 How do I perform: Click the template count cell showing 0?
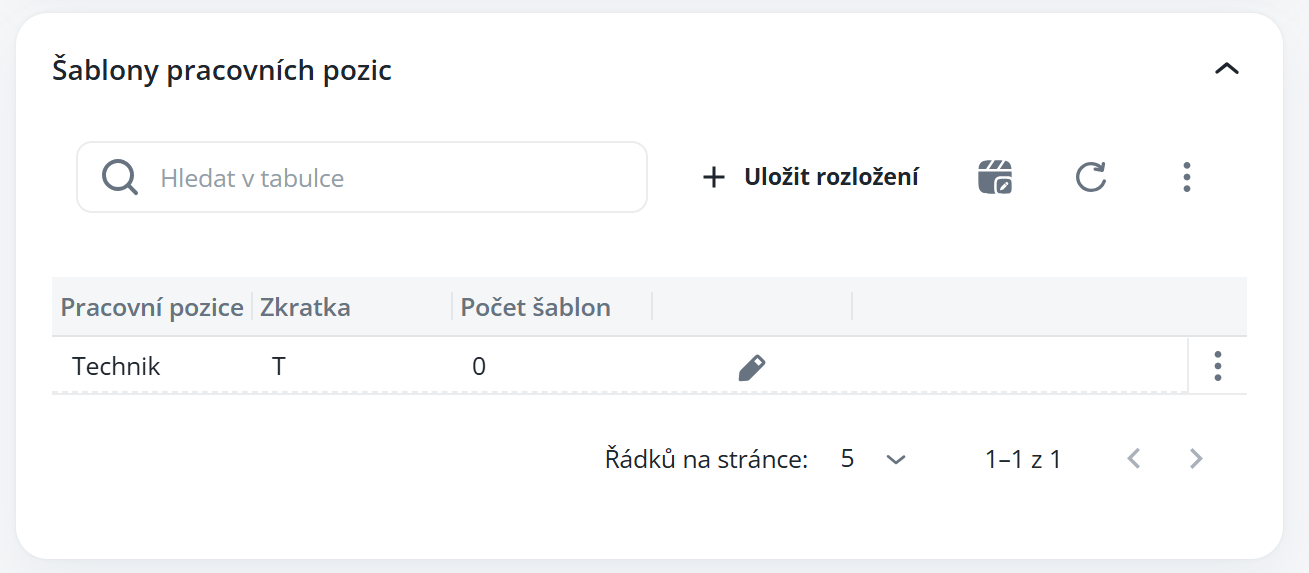tap(479, 366)
